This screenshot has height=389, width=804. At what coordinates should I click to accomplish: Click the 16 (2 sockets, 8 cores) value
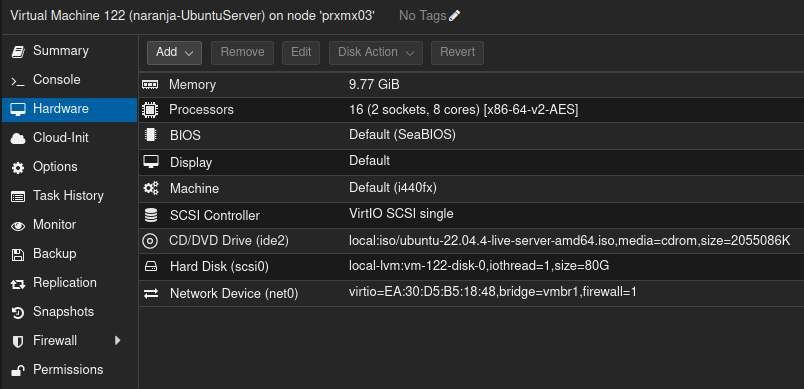pyautogui.click(x=464, y=110)
